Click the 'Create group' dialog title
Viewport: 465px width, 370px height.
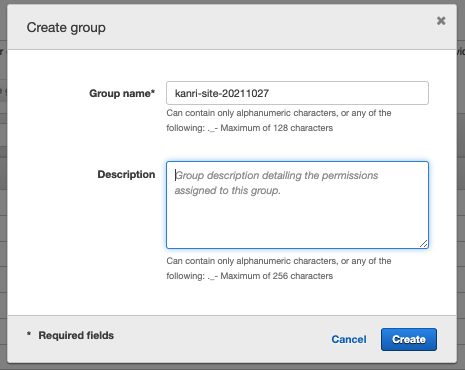tap(66, 28)
